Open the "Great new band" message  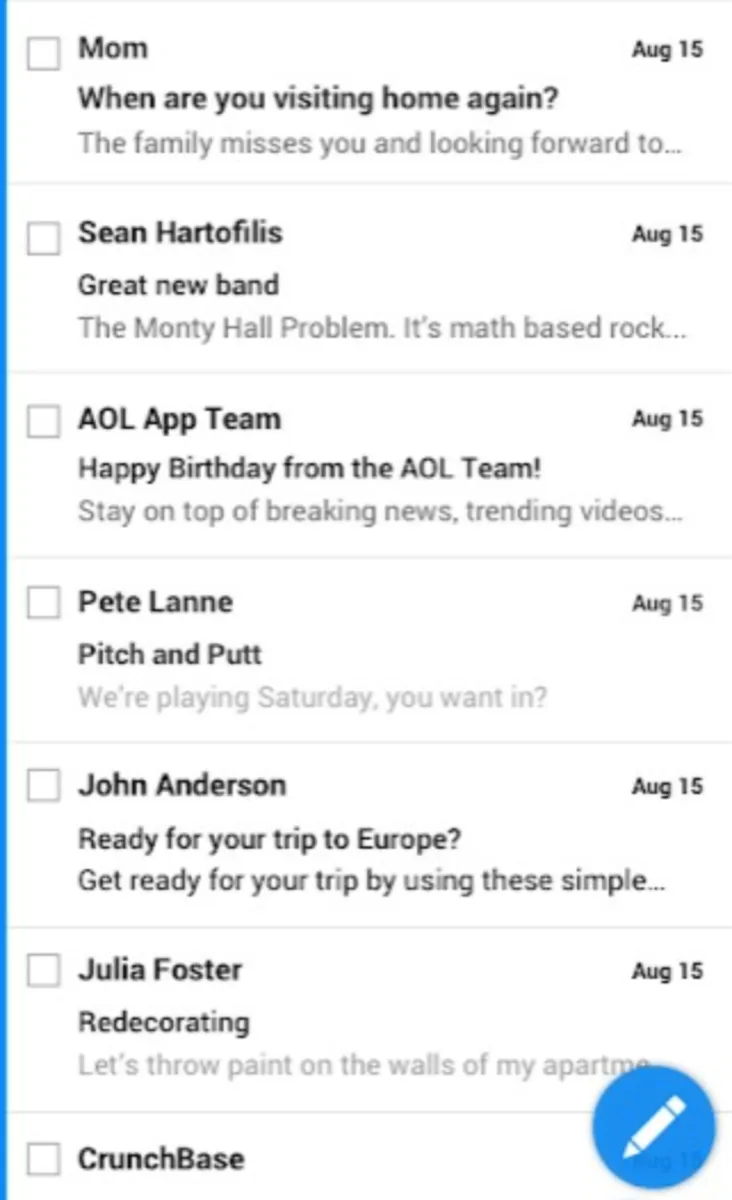[x=178, y=285]
